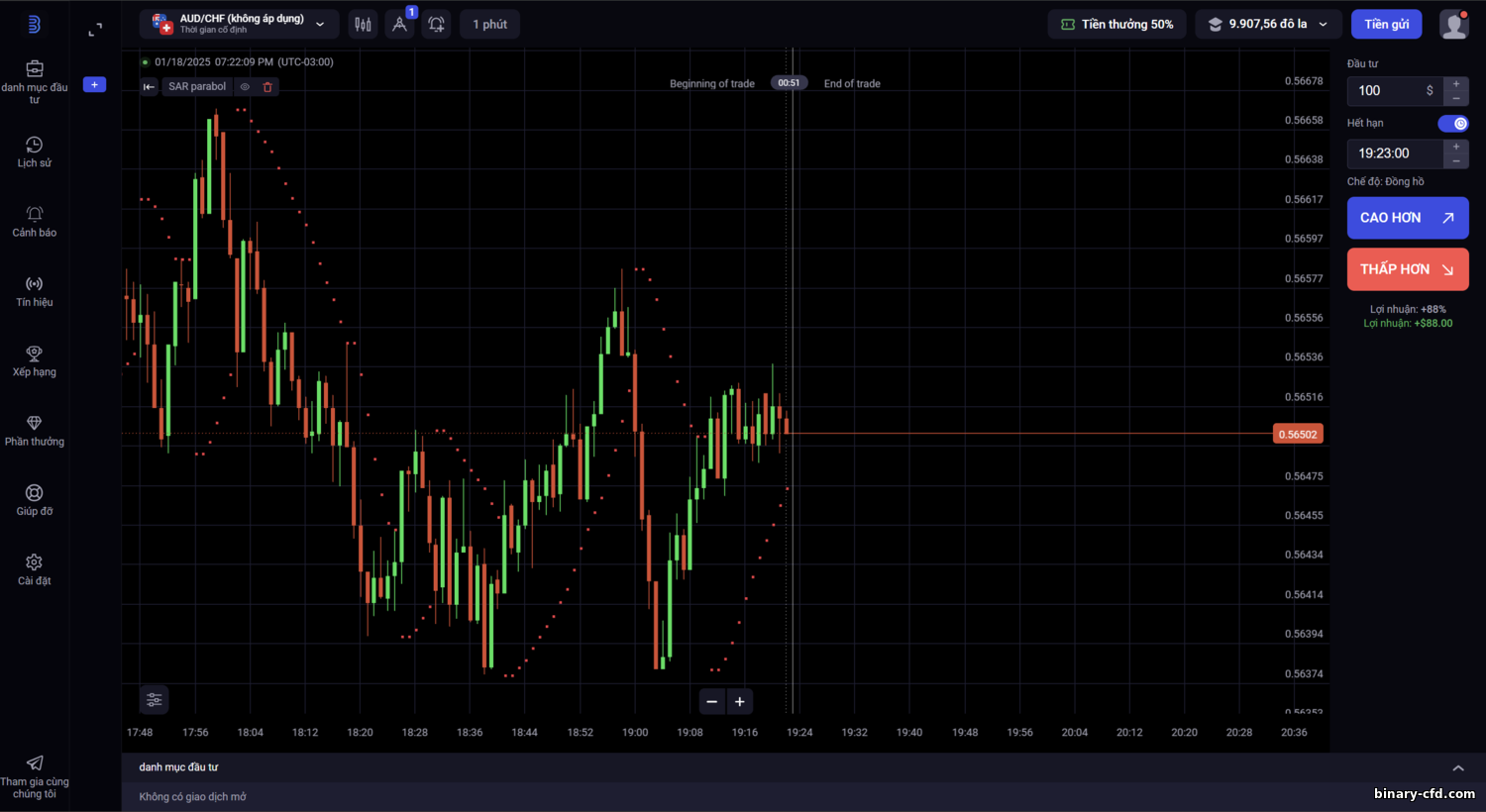Select the danh mục đầu tư bottom tab
1486x812 pixels.
(178, 767)
